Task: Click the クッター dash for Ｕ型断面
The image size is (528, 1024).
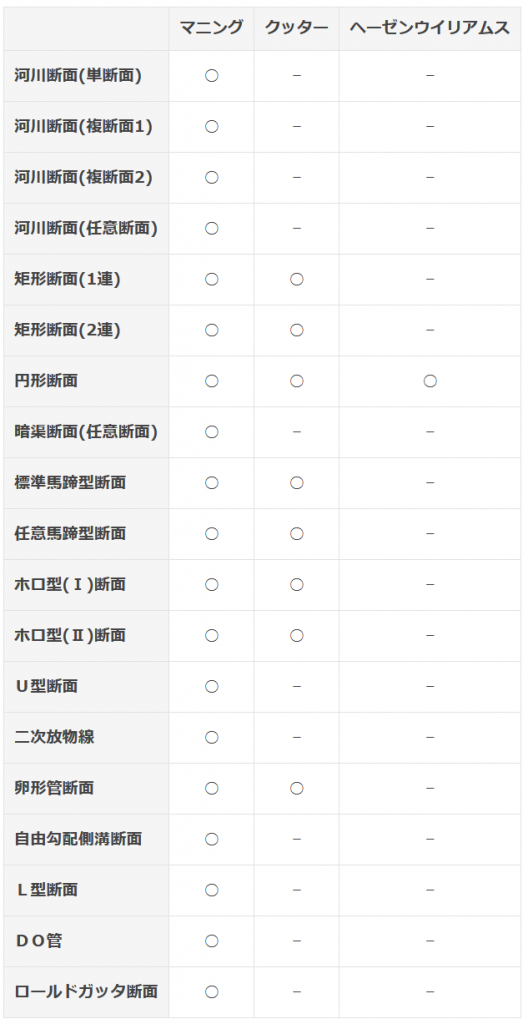Action: click(x=297, y=687)
